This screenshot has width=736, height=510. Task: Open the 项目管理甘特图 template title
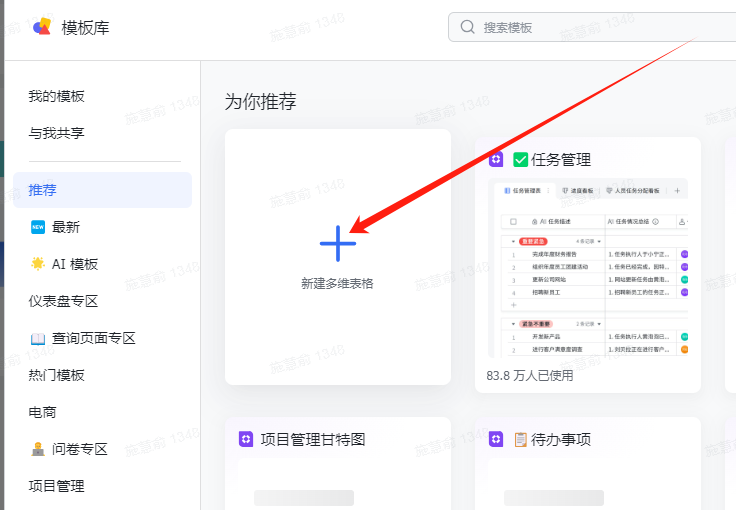[313, 440]
